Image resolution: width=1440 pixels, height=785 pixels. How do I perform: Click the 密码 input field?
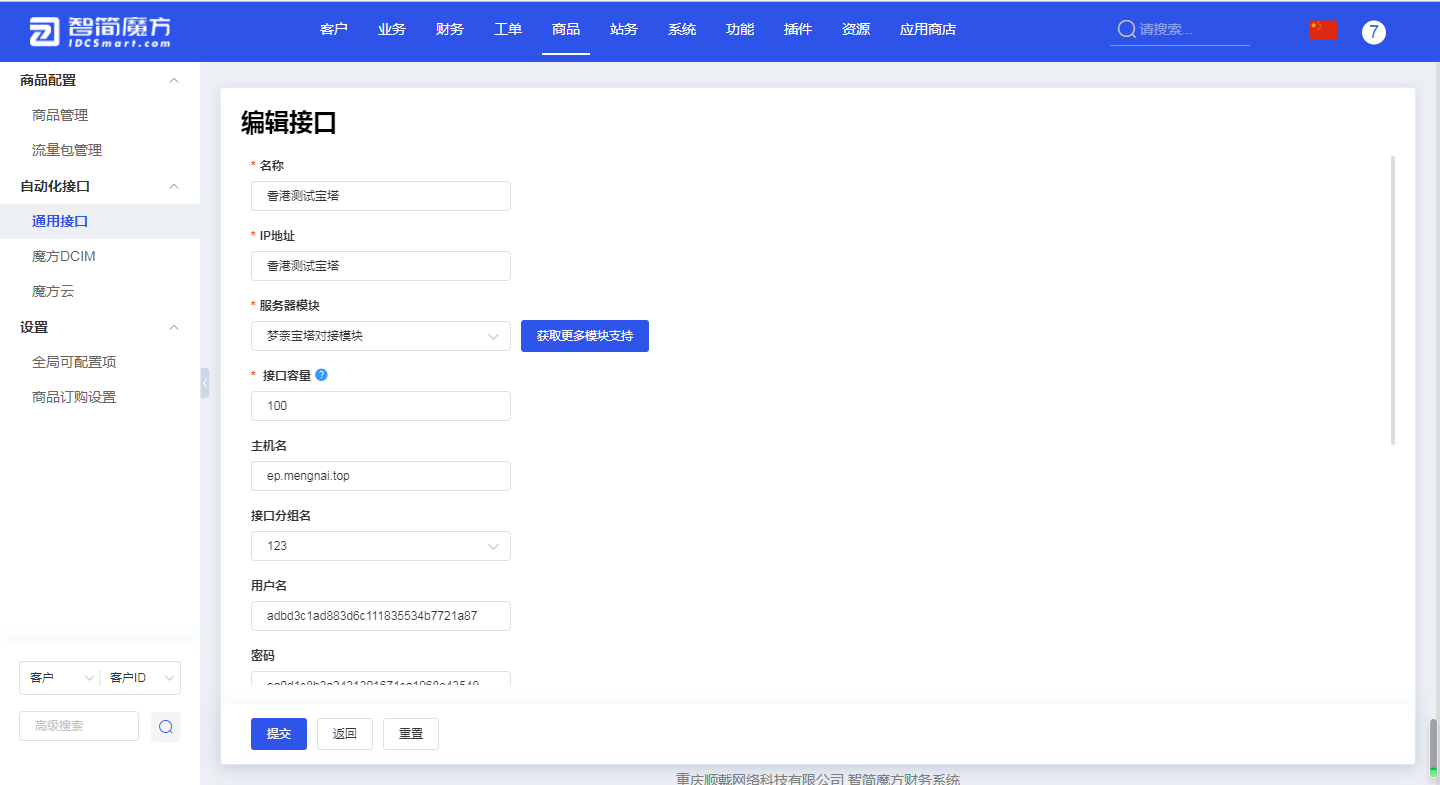(x=381, y=679)
